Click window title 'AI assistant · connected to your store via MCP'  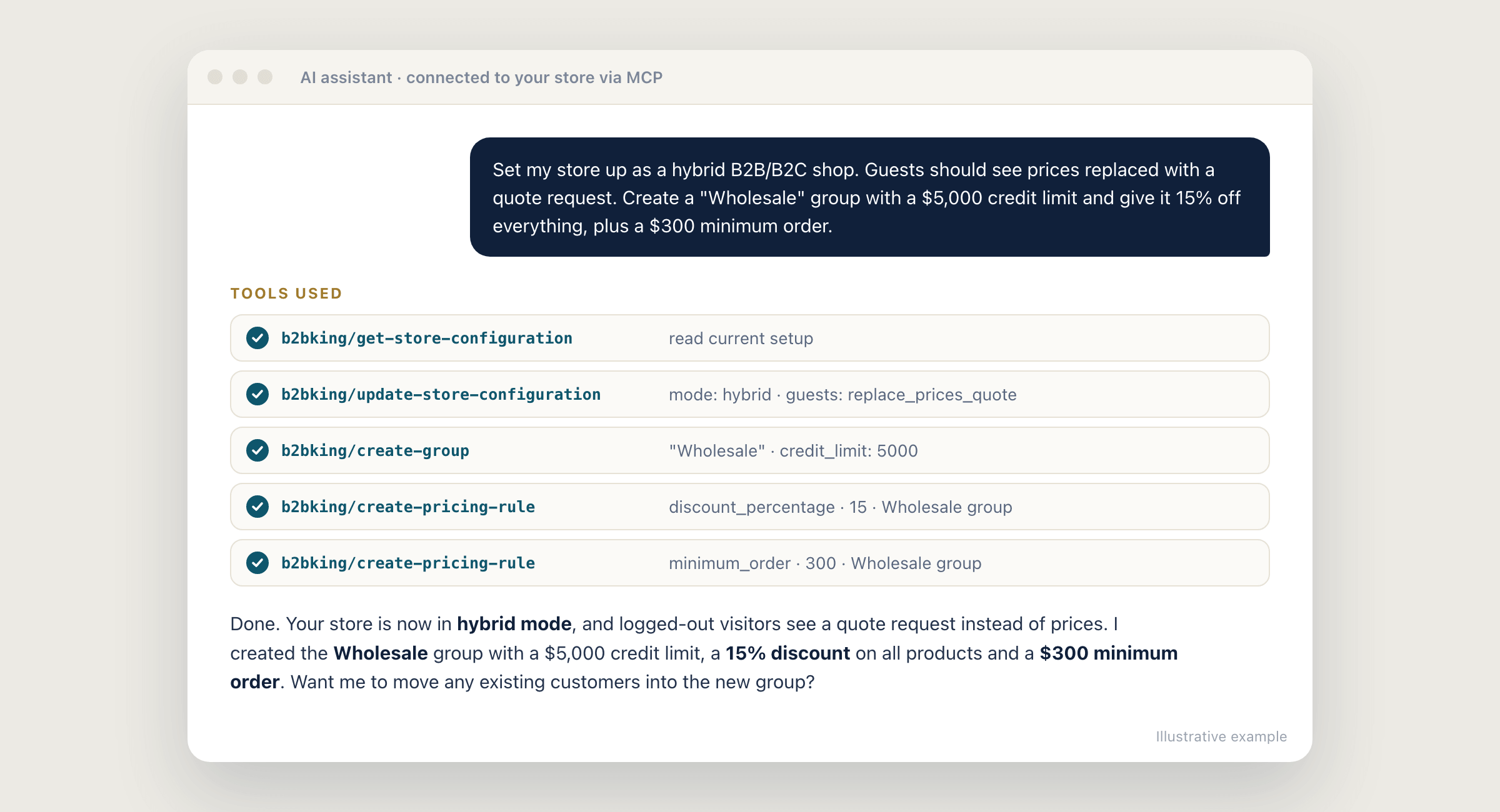481,77
